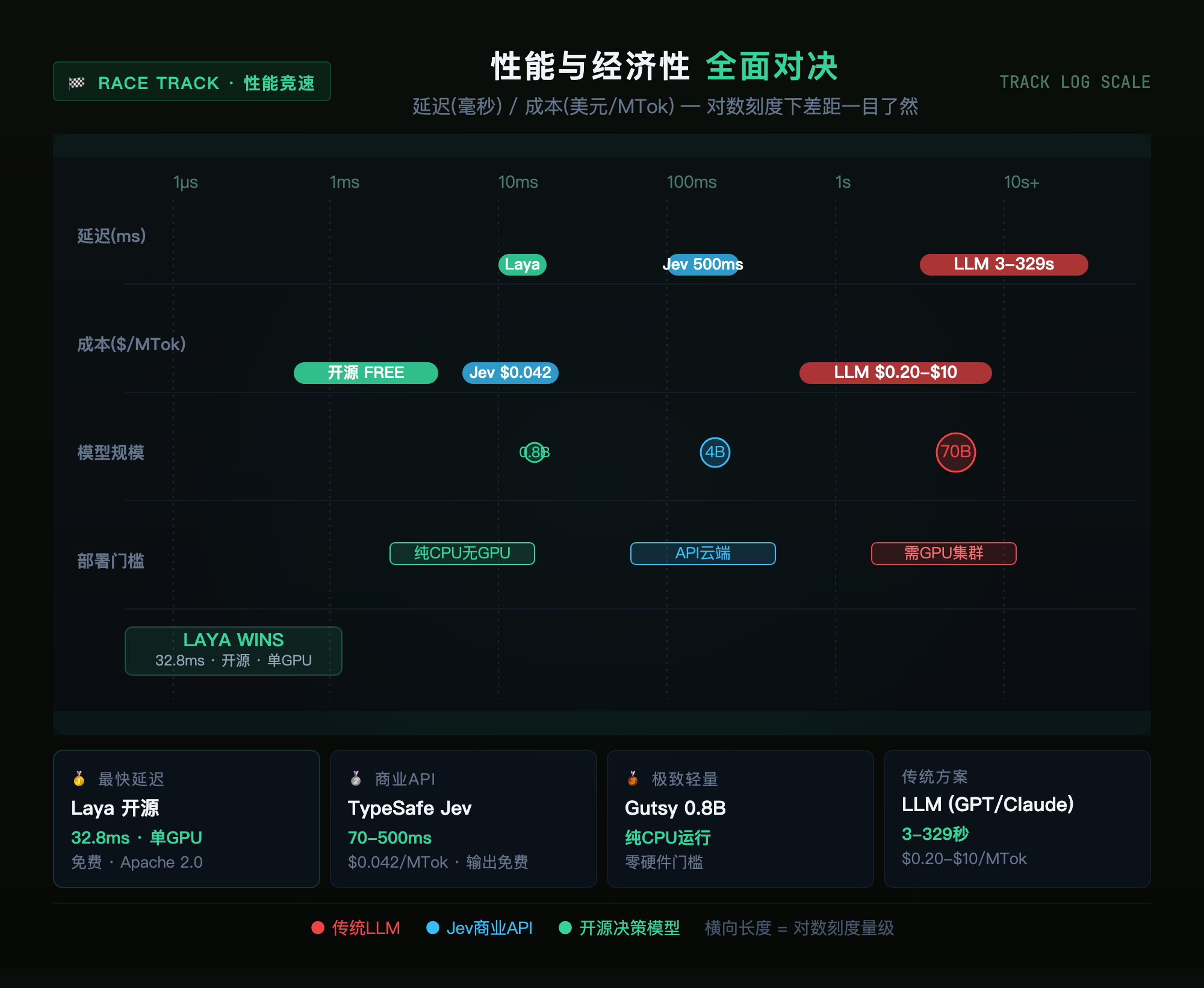
Task: Select the LLM $0.20–$10 cost bar
Action: (x=896, y=372)
